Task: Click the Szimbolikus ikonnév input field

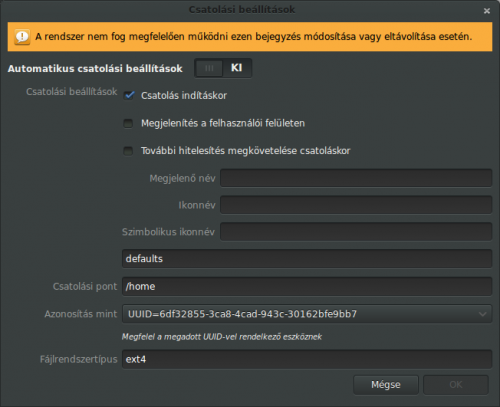Action: (x=356, y=232)
